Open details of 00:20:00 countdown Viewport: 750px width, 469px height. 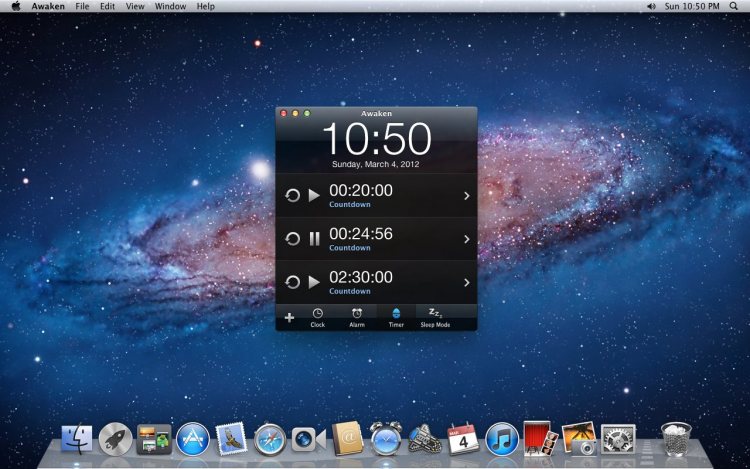click(x=467, y=196)
